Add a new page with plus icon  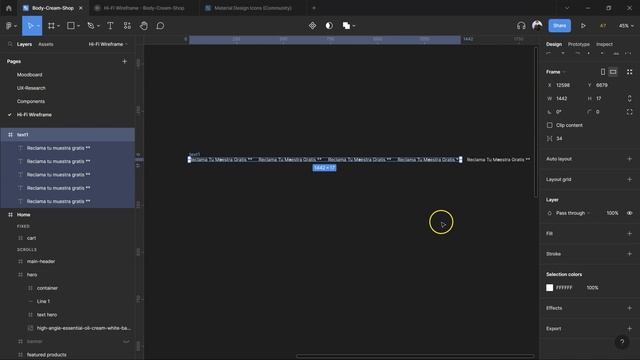[x=124, y=61]
